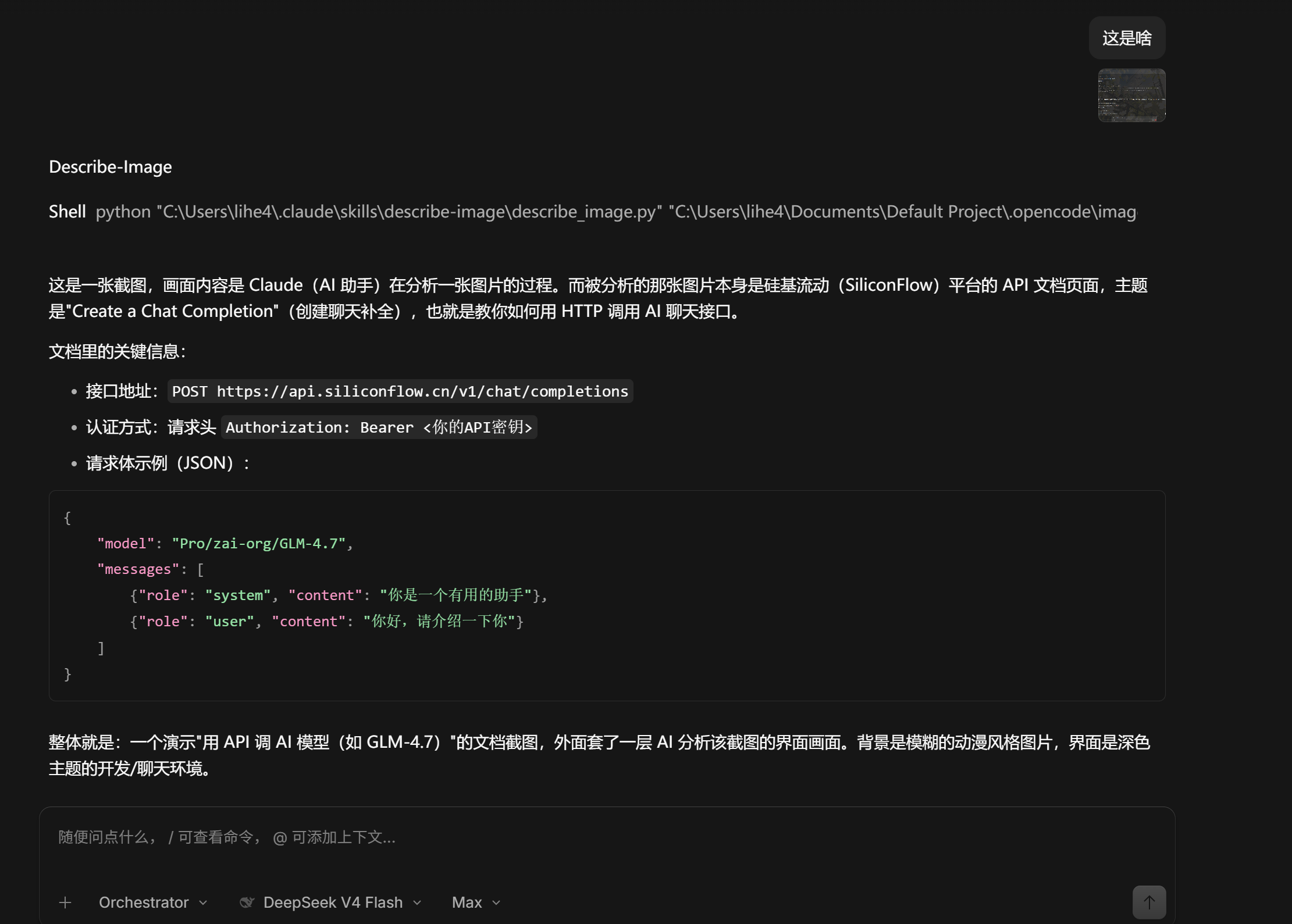Click the user role code line
Viewport: 1292px width, 924px height.
(x=326, y=622)
